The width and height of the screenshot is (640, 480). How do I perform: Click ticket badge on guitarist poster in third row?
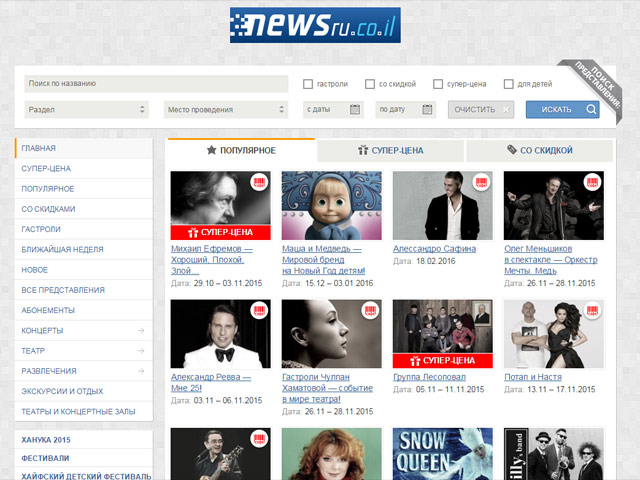point(259,439)
